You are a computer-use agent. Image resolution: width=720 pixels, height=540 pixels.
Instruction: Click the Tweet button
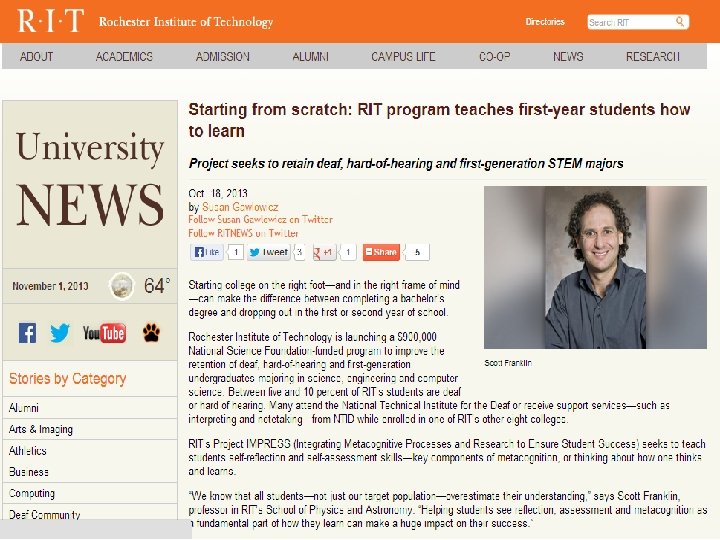(x=269, y=252)
